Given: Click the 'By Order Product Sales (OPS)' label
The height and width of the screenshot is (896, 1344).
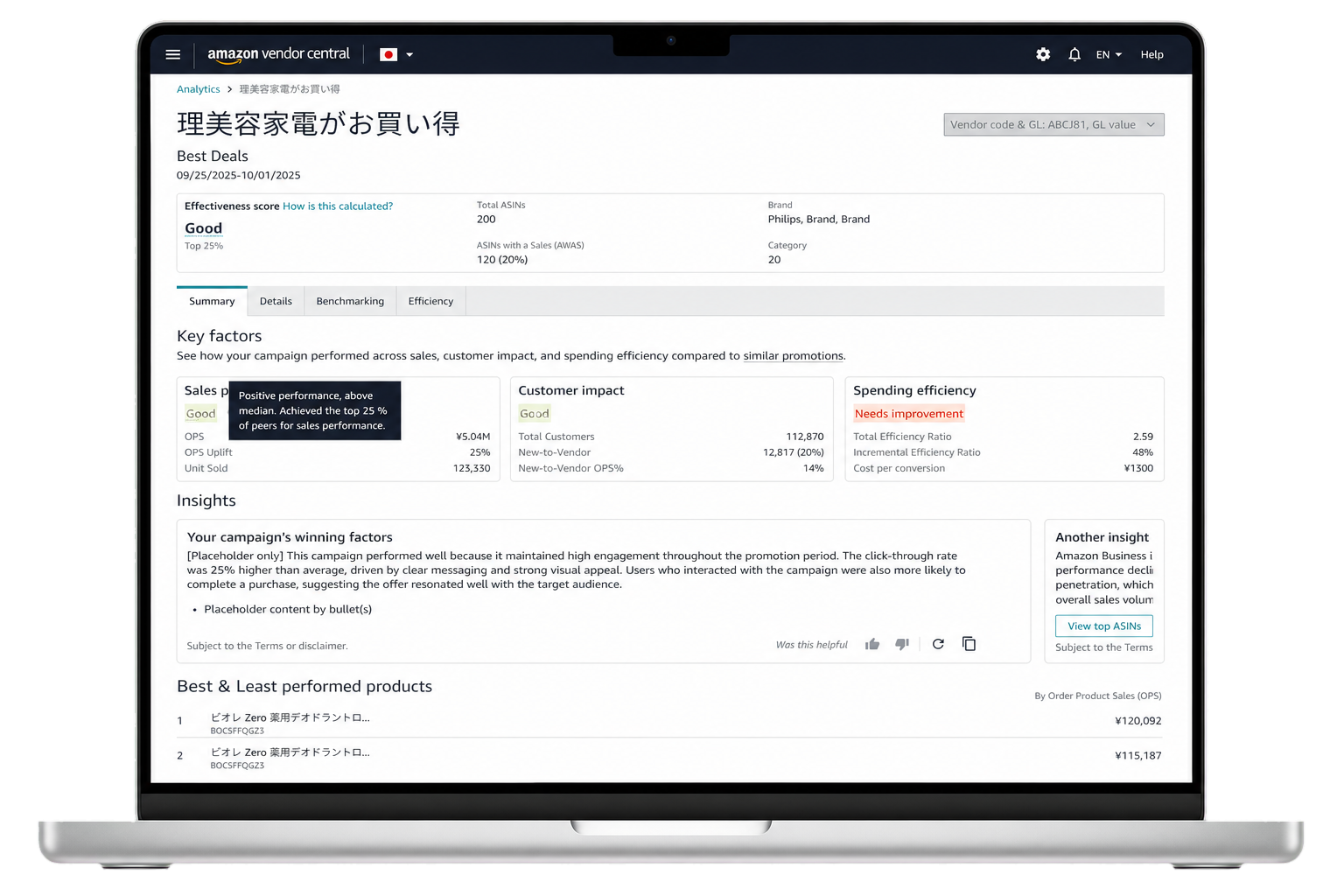Looking at the screenshot, I should point(1098,696).
